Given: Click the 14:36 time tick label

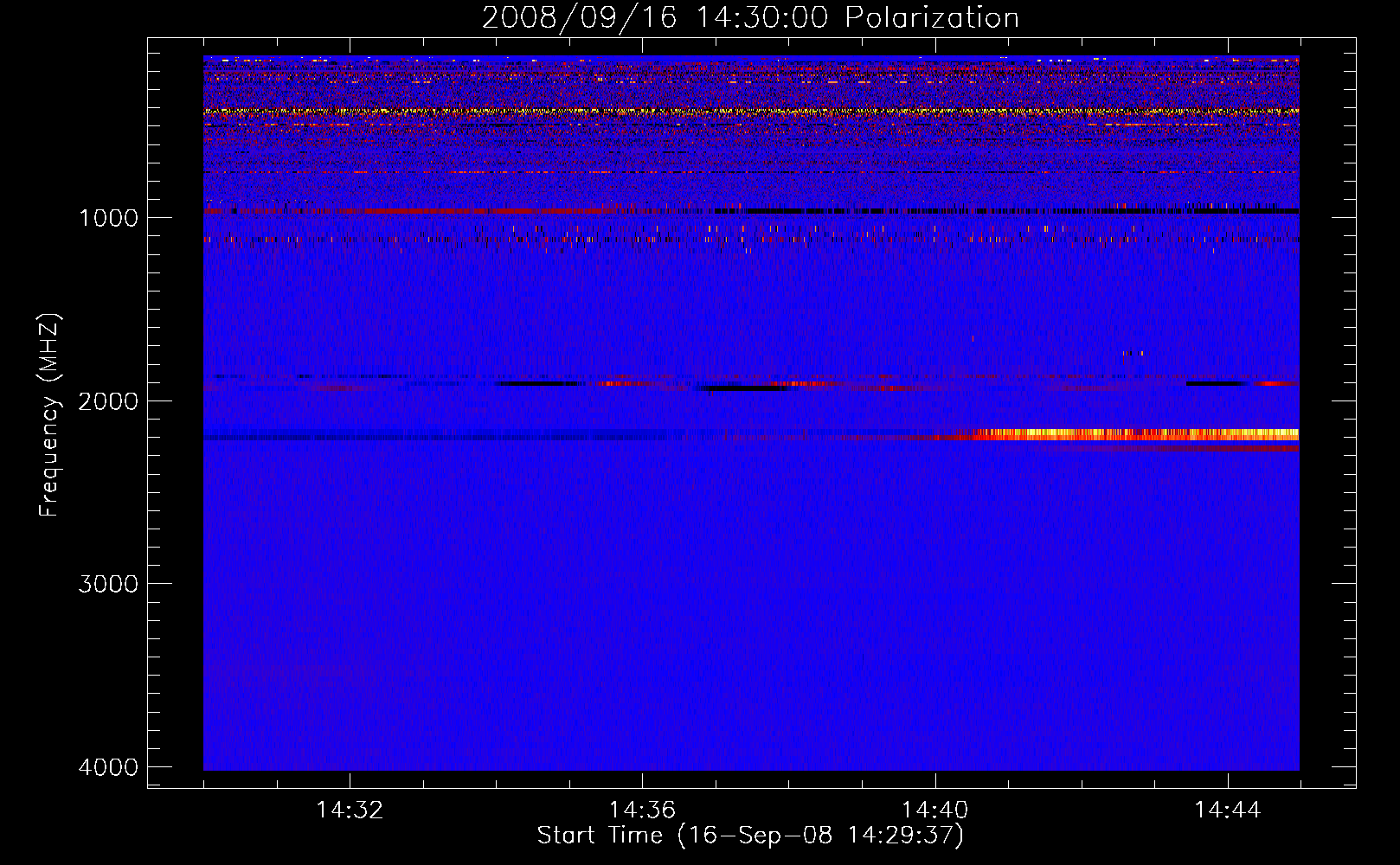Looking at the screenshot, I should coord(642,811).
